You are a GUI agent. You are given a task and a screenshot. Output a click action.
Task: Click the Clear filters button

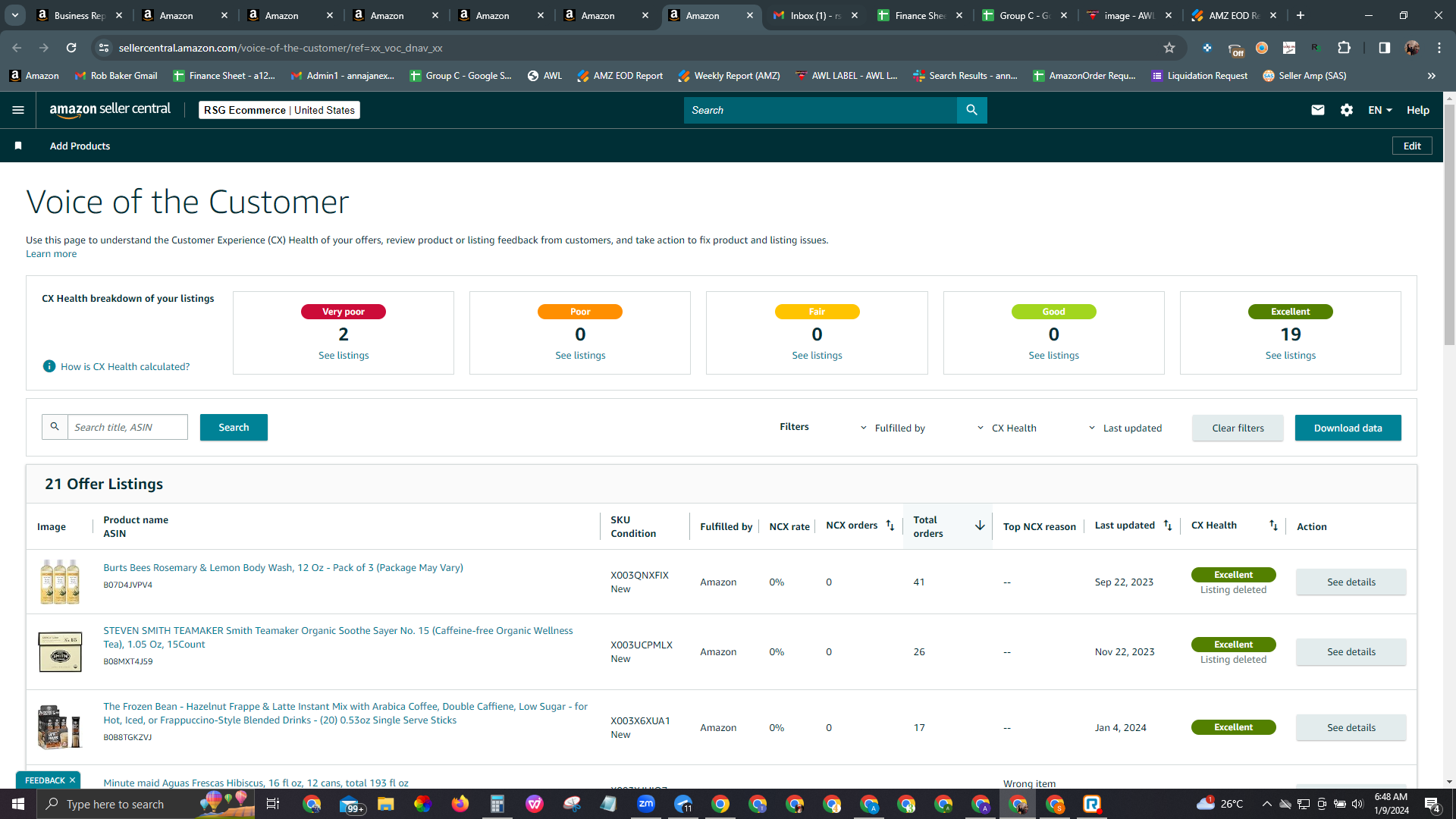pyautogui.click(x=1238, y=428)
